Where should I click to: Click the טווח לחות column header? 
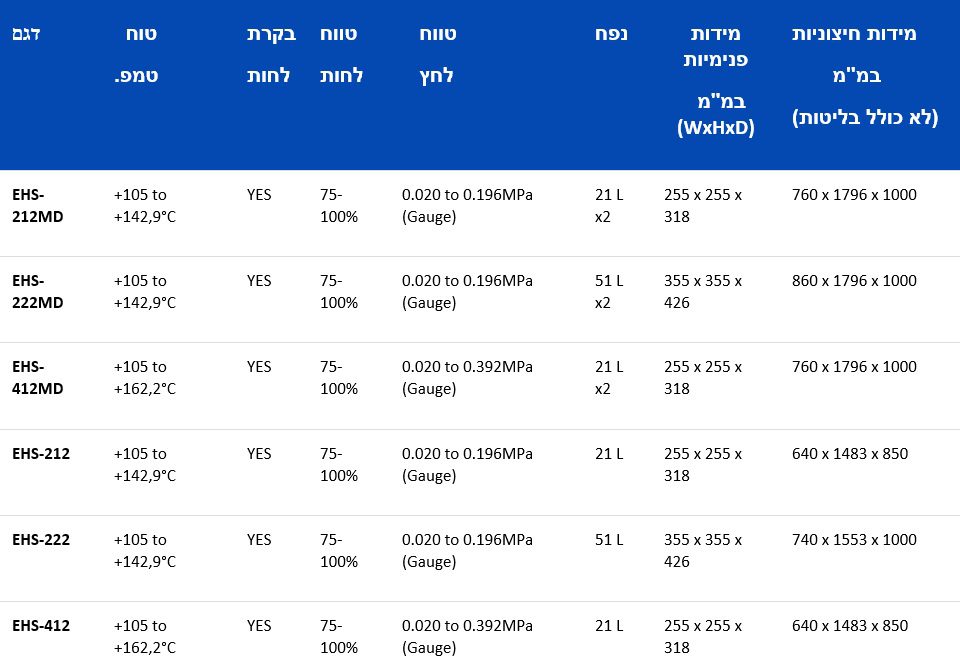point(340,55)
